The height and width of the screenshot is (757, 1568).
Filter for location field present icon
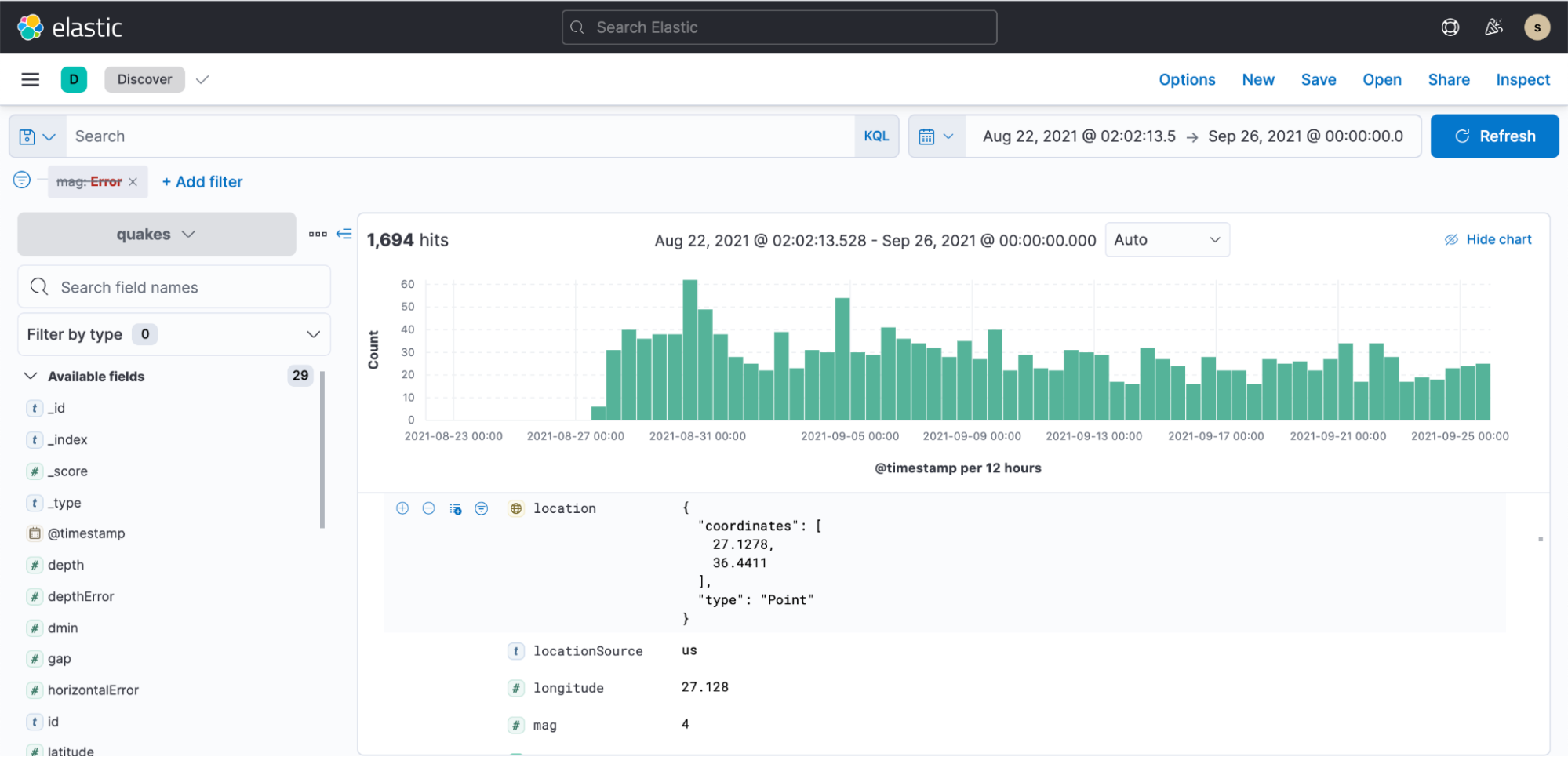[x=482, y=508]
